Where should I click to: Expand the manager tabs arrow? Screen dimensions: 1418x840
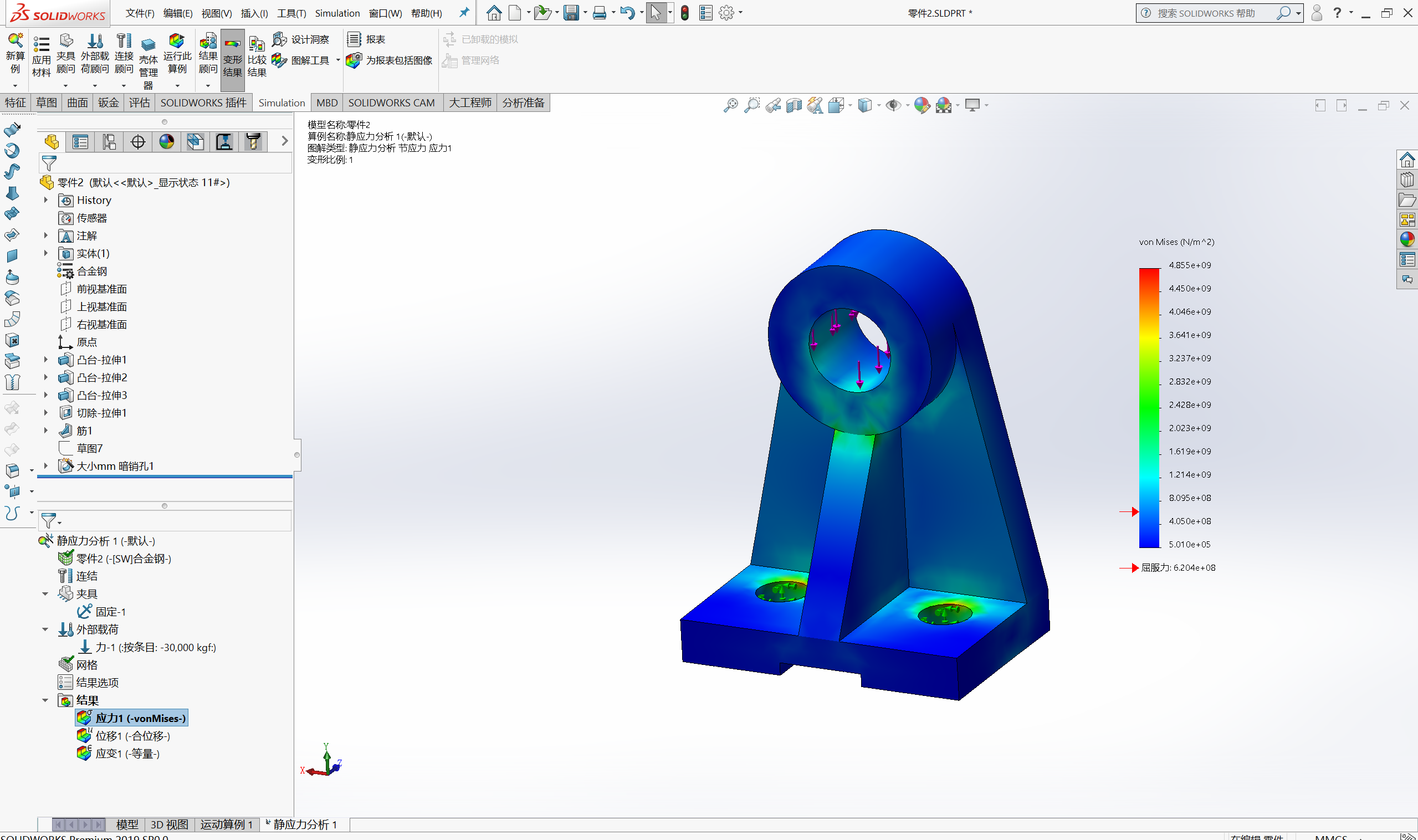coord(285,141)
